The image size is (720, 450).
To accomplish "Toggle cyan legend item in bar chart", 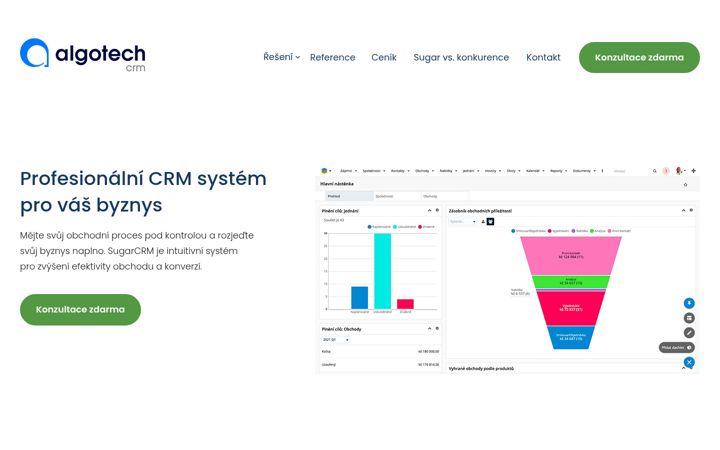I will pos(405,227).
